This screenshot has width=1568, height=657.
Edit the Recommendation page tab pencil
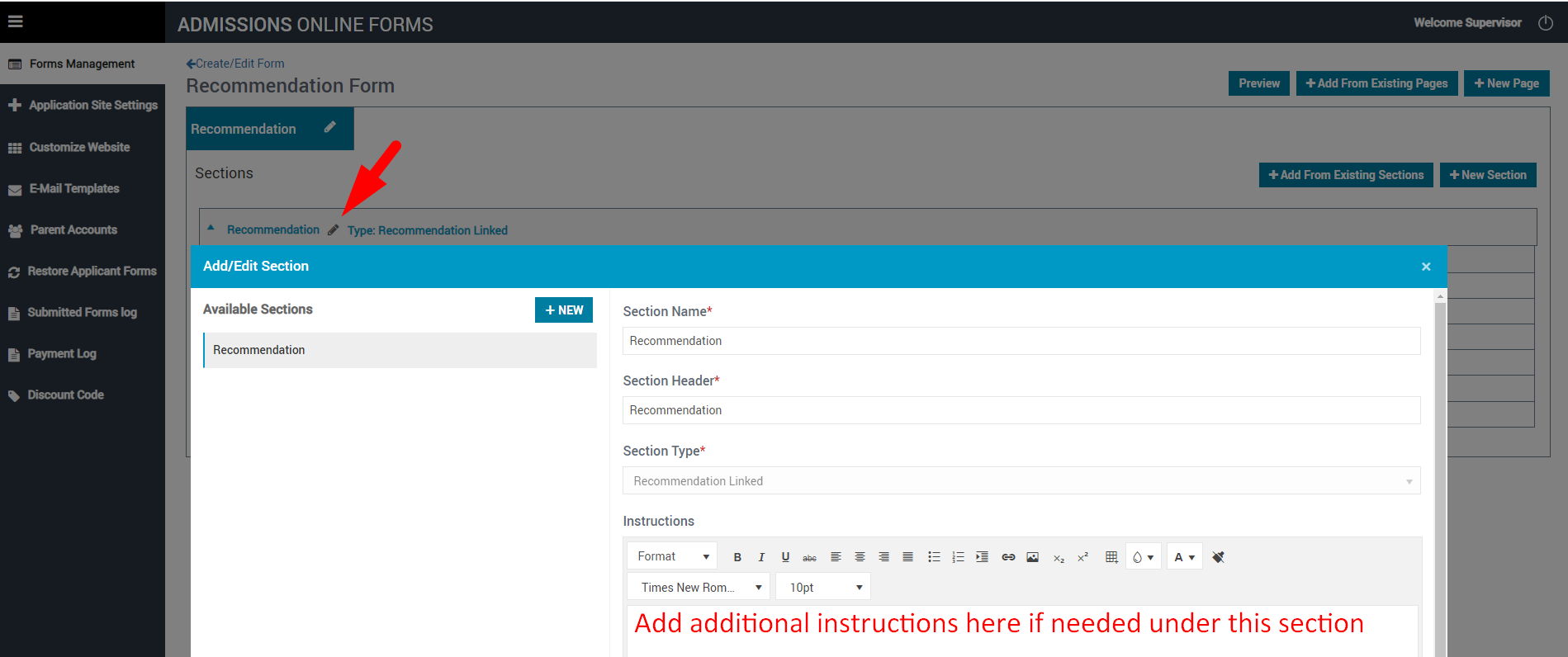[x=330, y=127]
